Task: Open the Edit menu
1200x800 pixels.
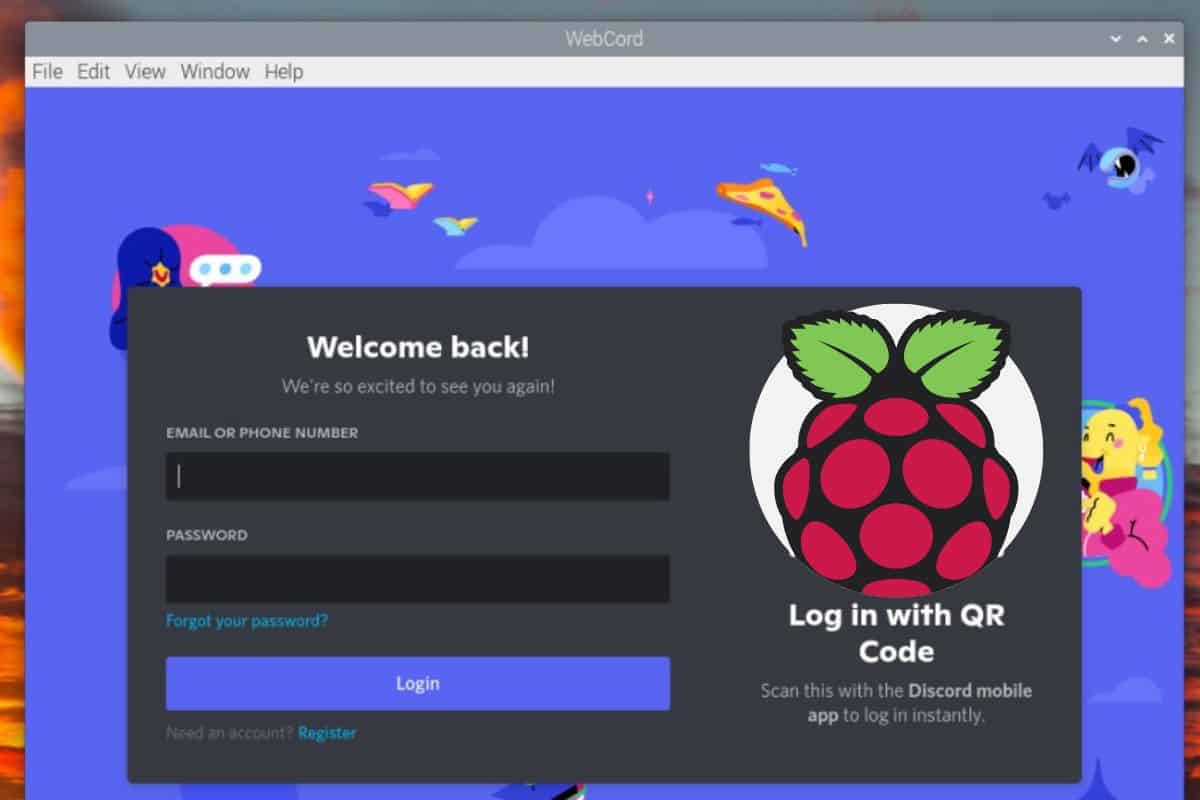Action: click(x=93, y=71)
